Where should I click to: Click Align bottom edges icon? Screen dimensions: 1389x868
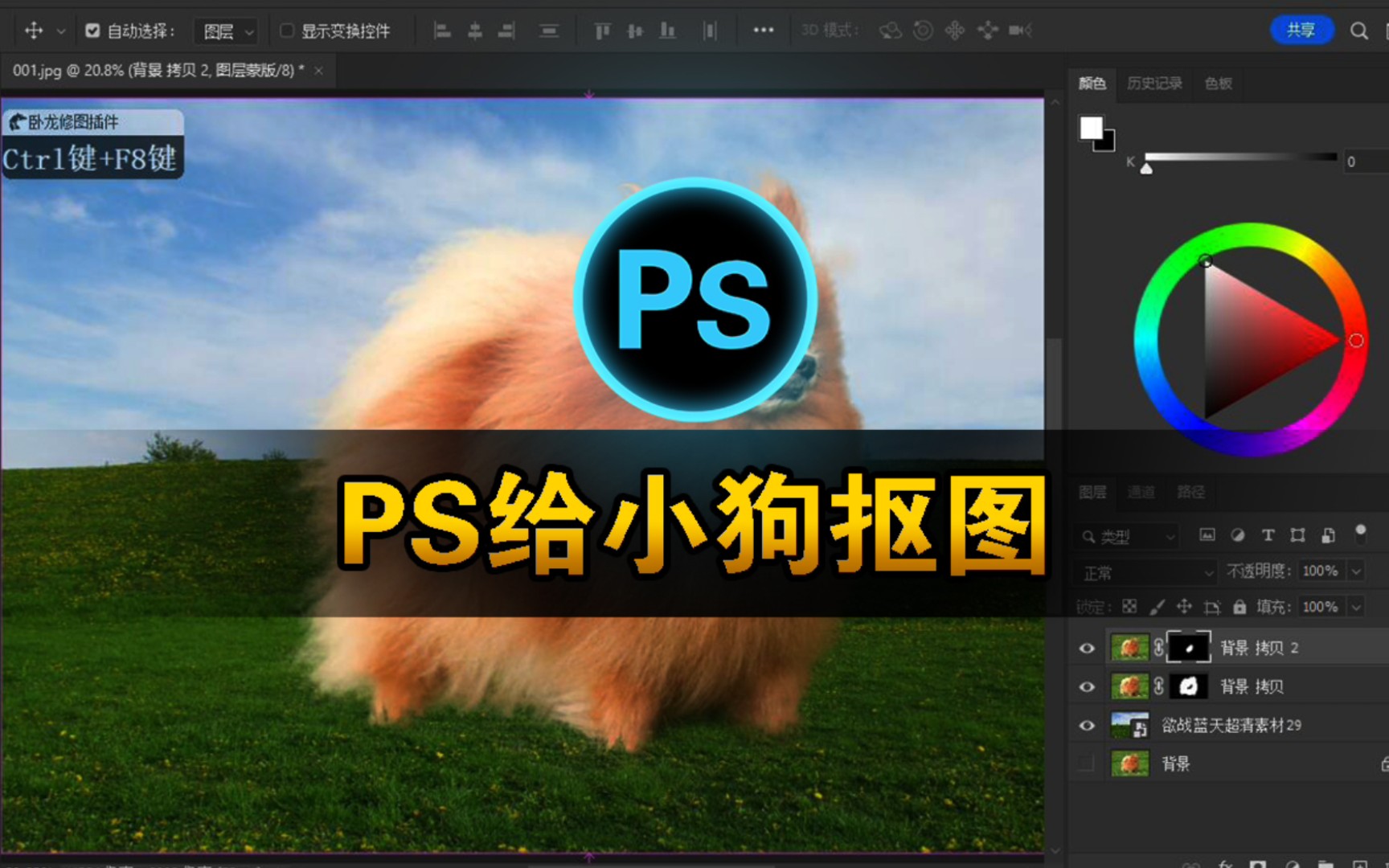click(x=667, y=31)
